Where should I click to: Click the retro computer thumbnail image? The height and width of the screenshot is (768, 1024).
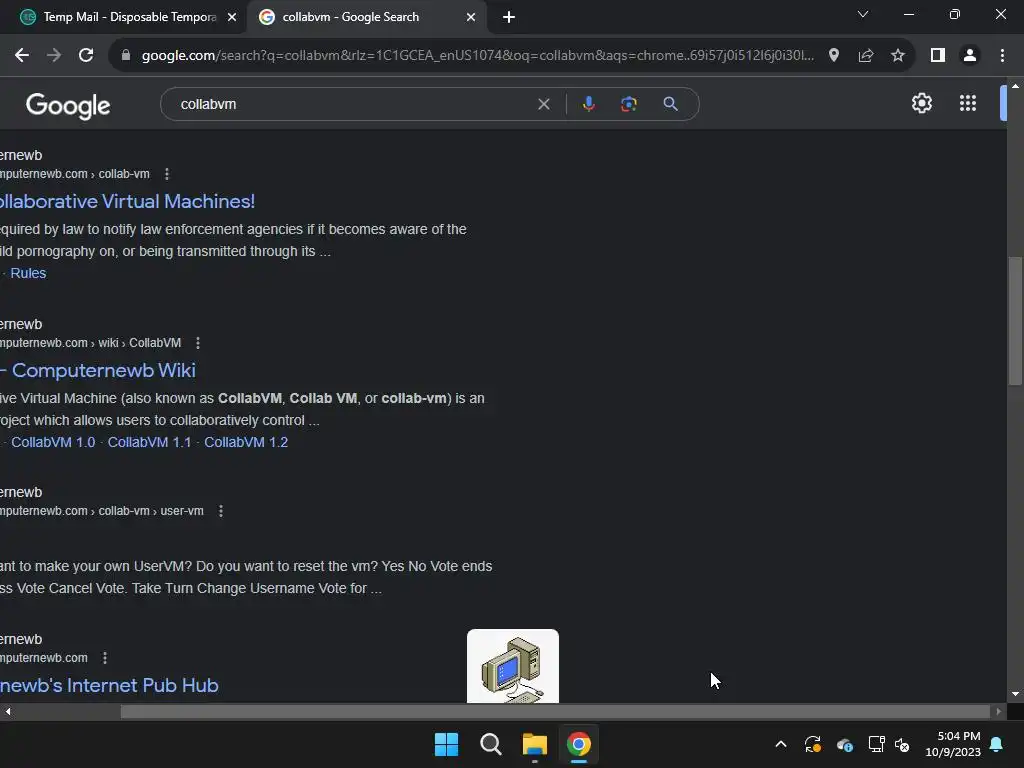pos(513,666)
